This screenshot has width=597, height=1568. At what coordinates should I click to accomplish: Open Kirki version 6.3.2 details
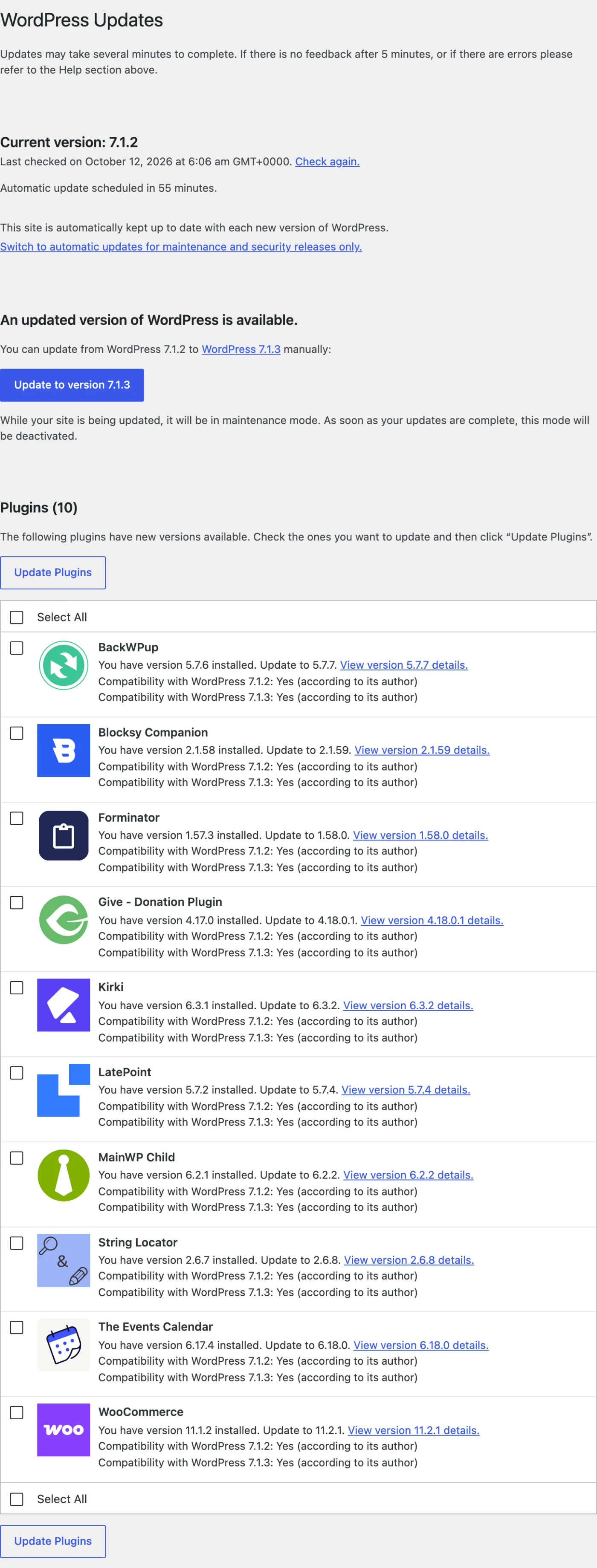(408, 1005)
